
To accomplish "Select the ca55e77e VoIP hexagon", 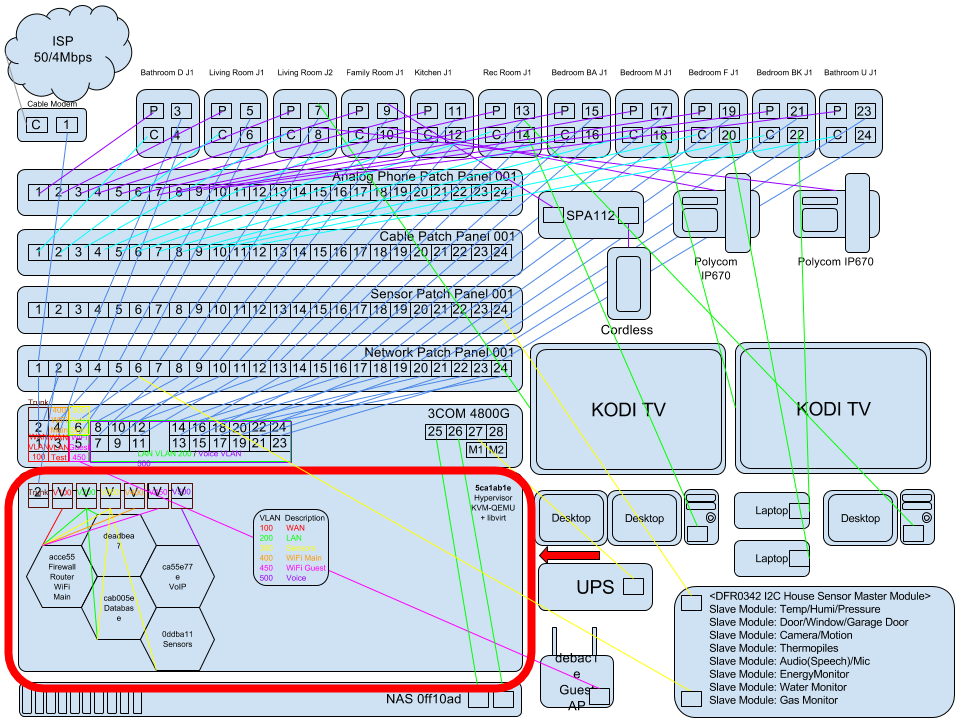I will pyautogui.click(x=178, y=576).
